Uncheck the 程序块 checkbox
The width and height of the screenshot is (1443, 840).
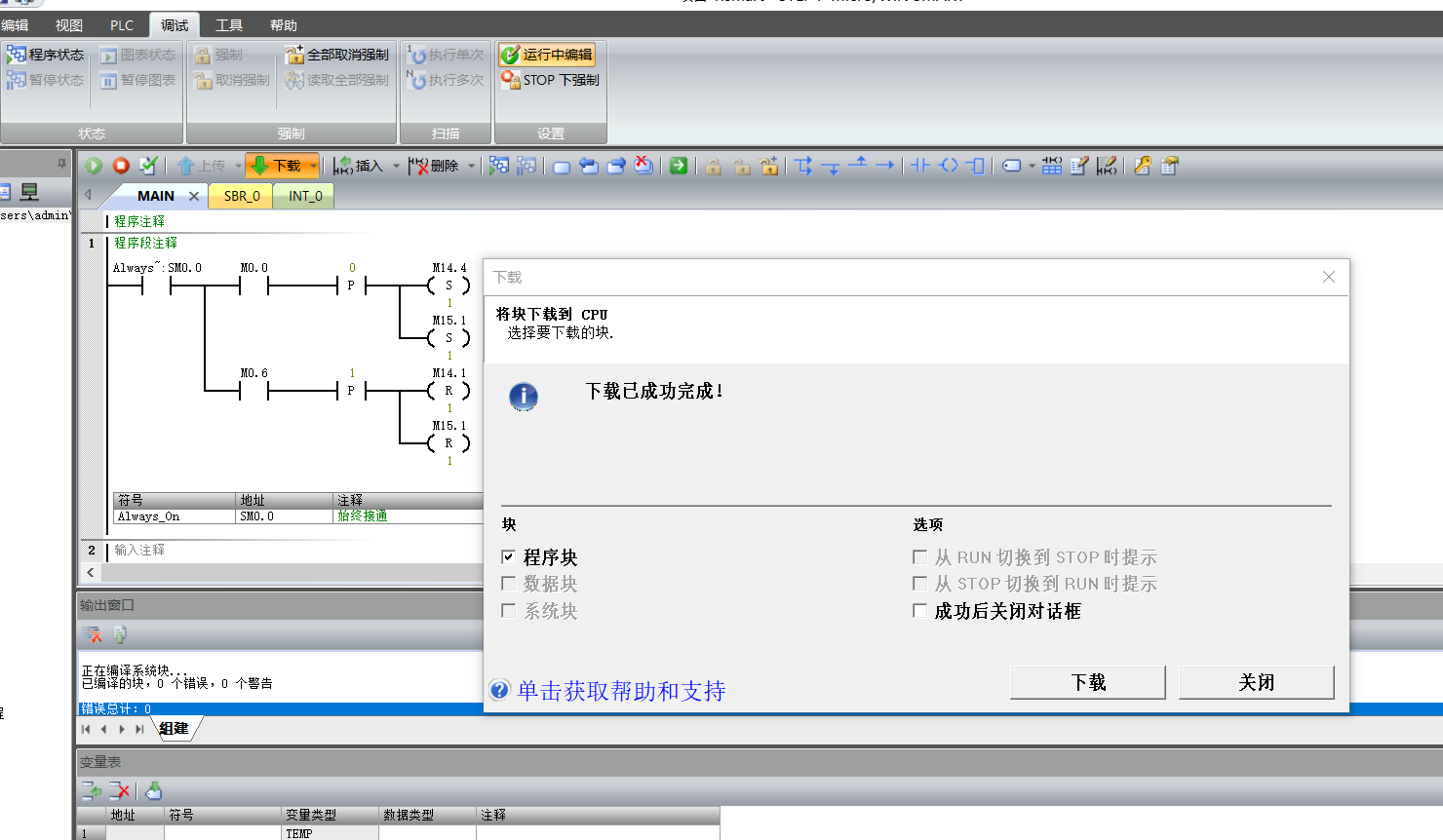coord(508,557)
